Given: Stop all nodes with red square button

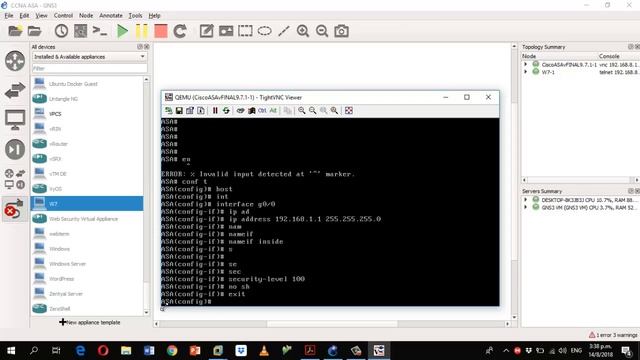Looking at the screenshot, I should (x=161, y=31).
